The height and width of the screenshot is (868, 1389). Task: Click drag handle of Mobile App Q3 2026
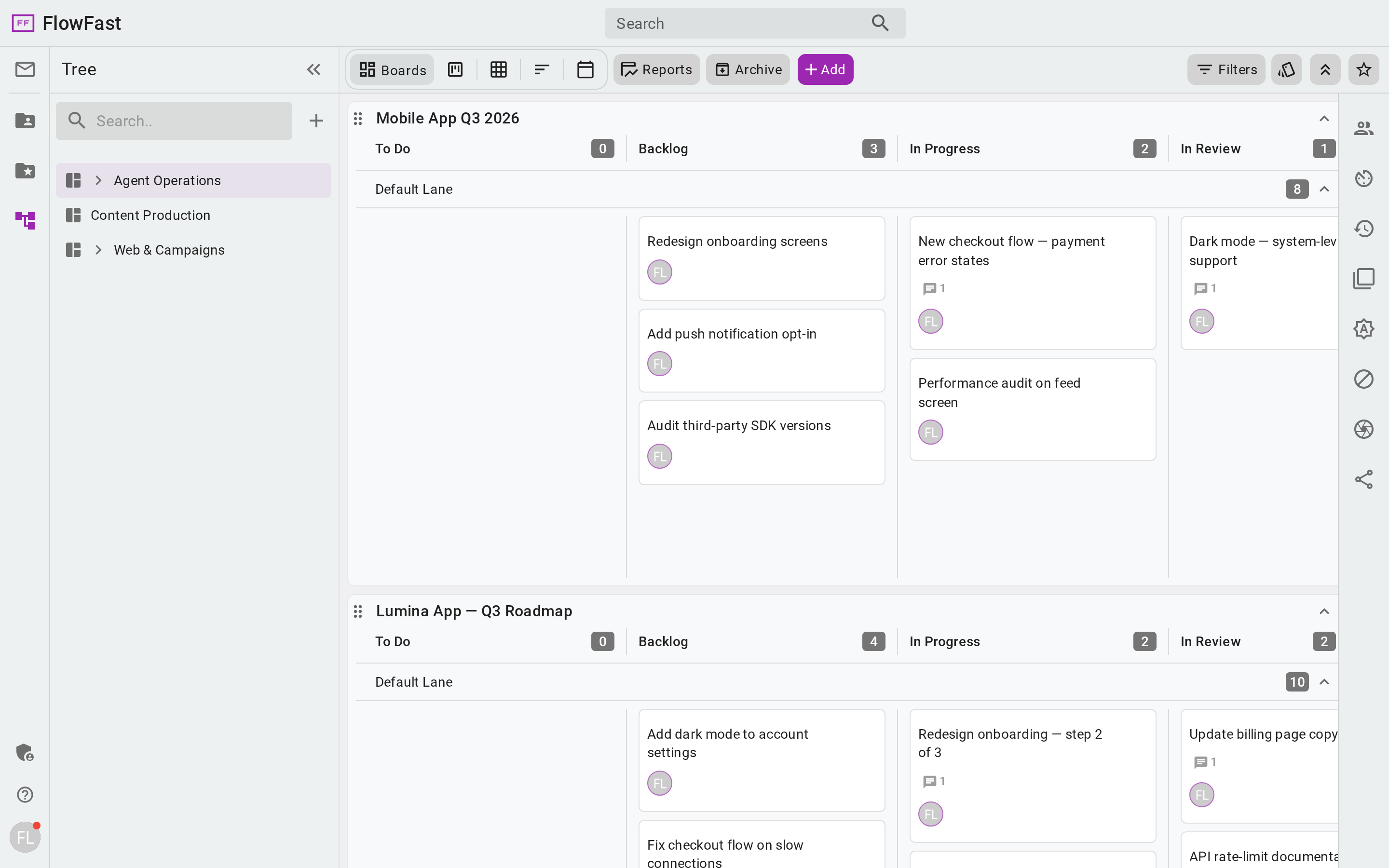coord(357,118)
